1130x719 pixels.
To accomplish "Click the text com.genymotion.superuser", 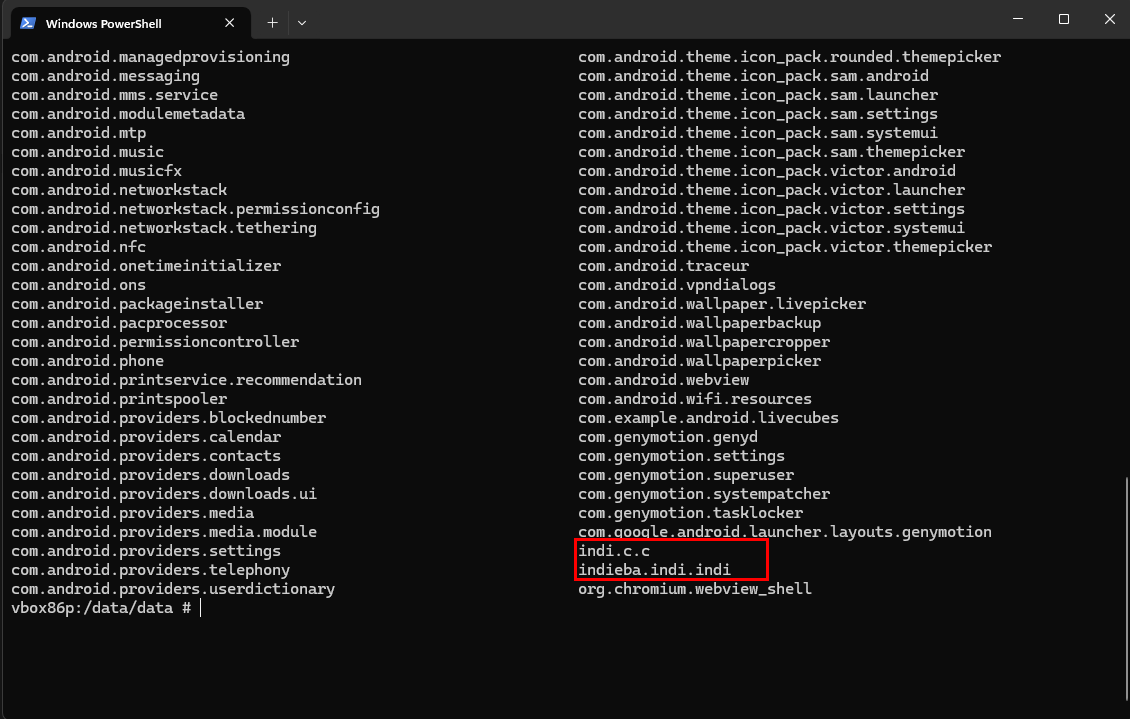I will pos(686,475).
